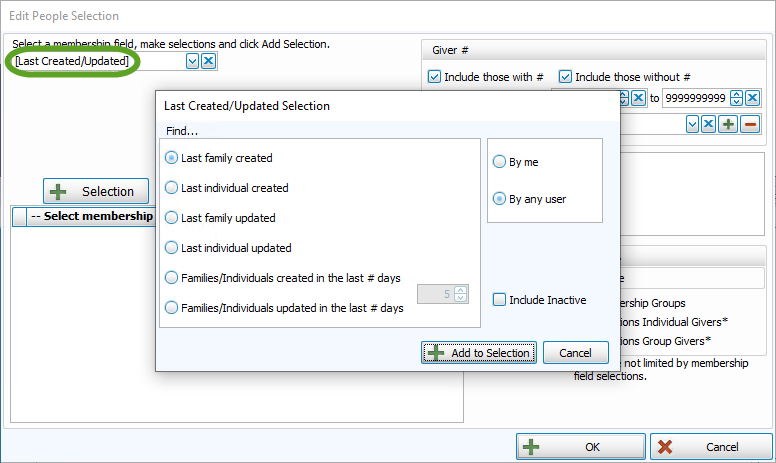Expand the dropdown in Giver # panel
Image resolution: width=776 pixels, height=463 pixels.
click(x=691, y=124)
